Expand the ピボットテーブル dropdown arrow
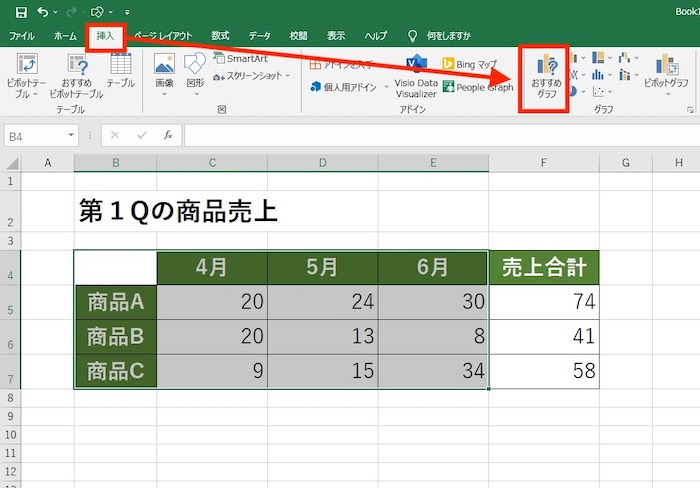700x488 pixels. point(35,95)
